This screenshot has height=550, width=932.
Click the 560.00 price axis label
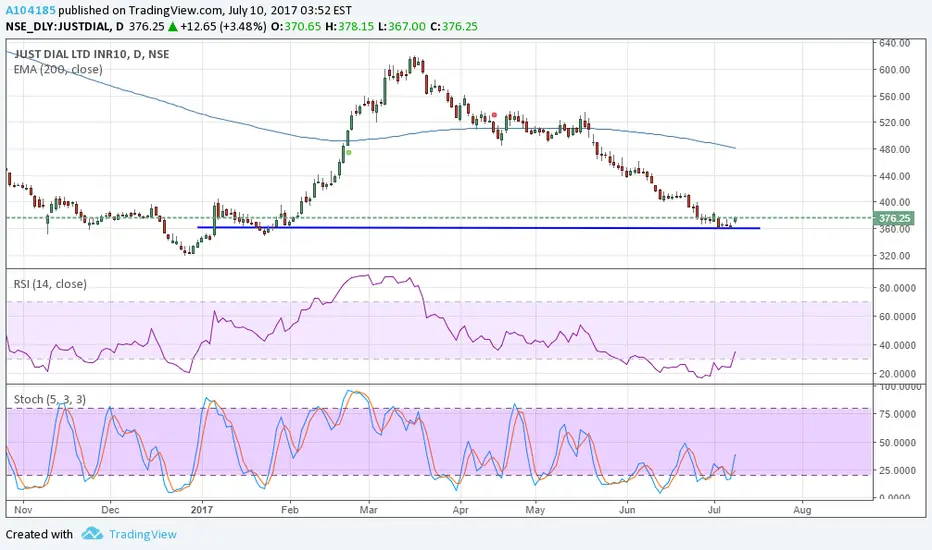click(x=895, y=96)
